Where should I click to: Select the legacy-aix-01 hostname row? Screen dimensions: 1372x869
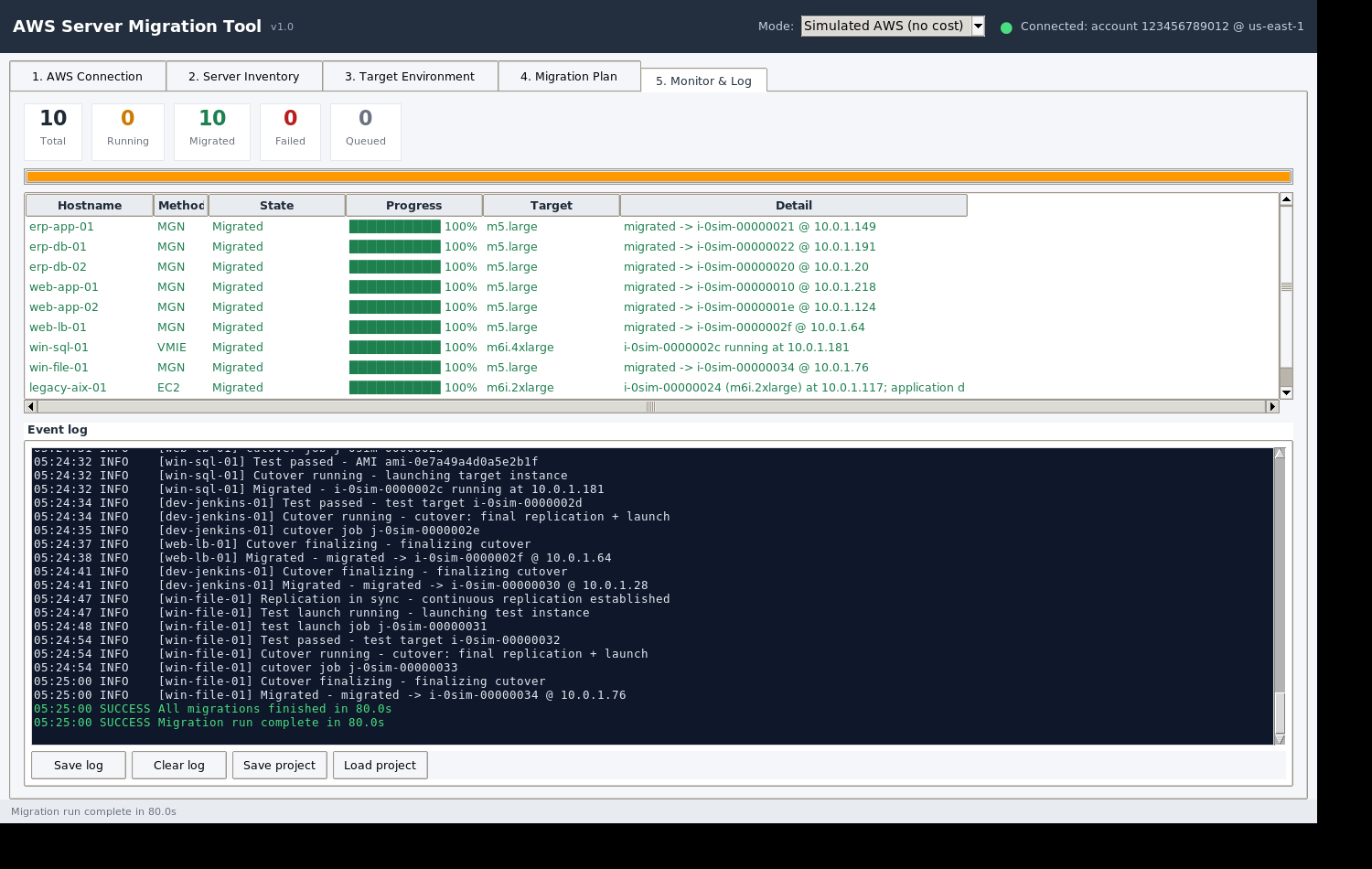coord(68,388)
